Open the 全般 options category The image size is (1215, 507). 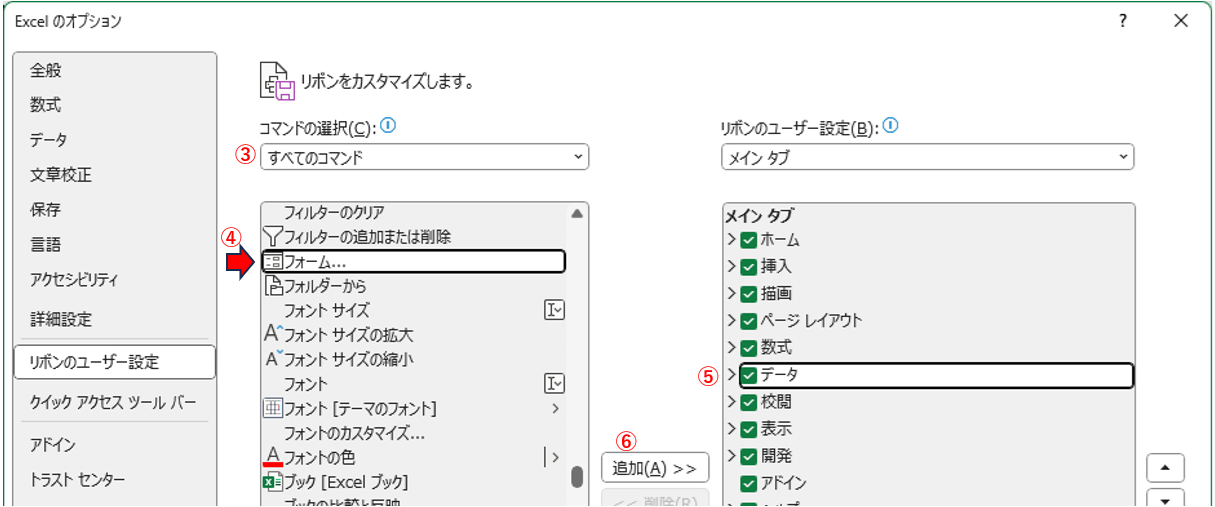pos(115,70)
